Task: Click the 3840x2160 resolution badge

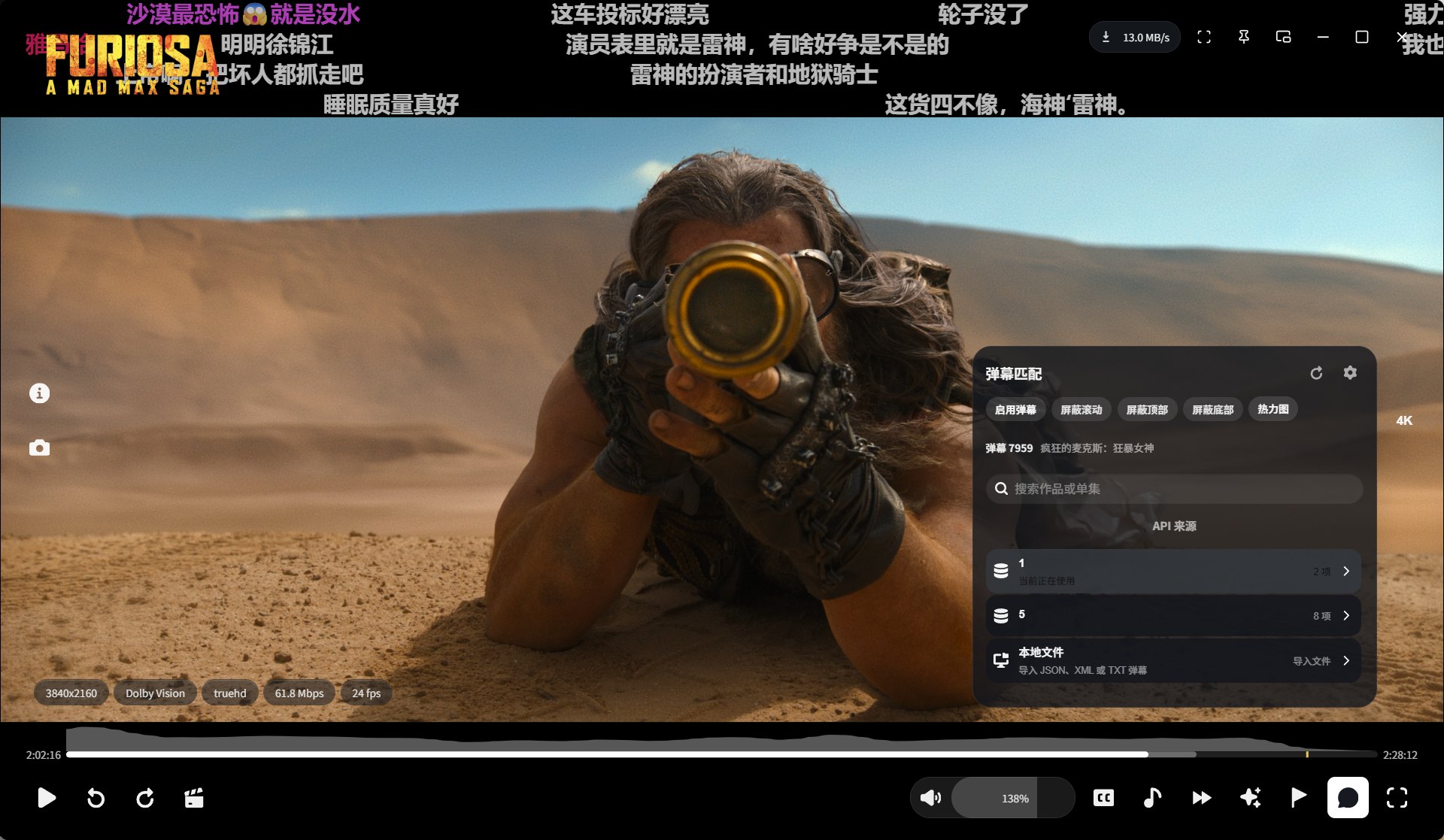Action: coord(71,693)
